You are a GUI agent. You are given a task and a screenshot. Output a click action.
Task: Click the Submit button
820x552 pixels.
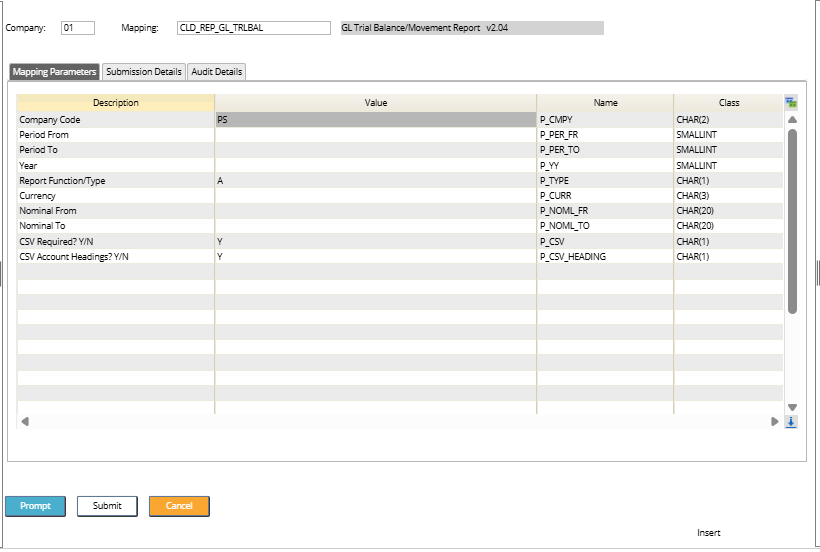click(x=107, y=506)
